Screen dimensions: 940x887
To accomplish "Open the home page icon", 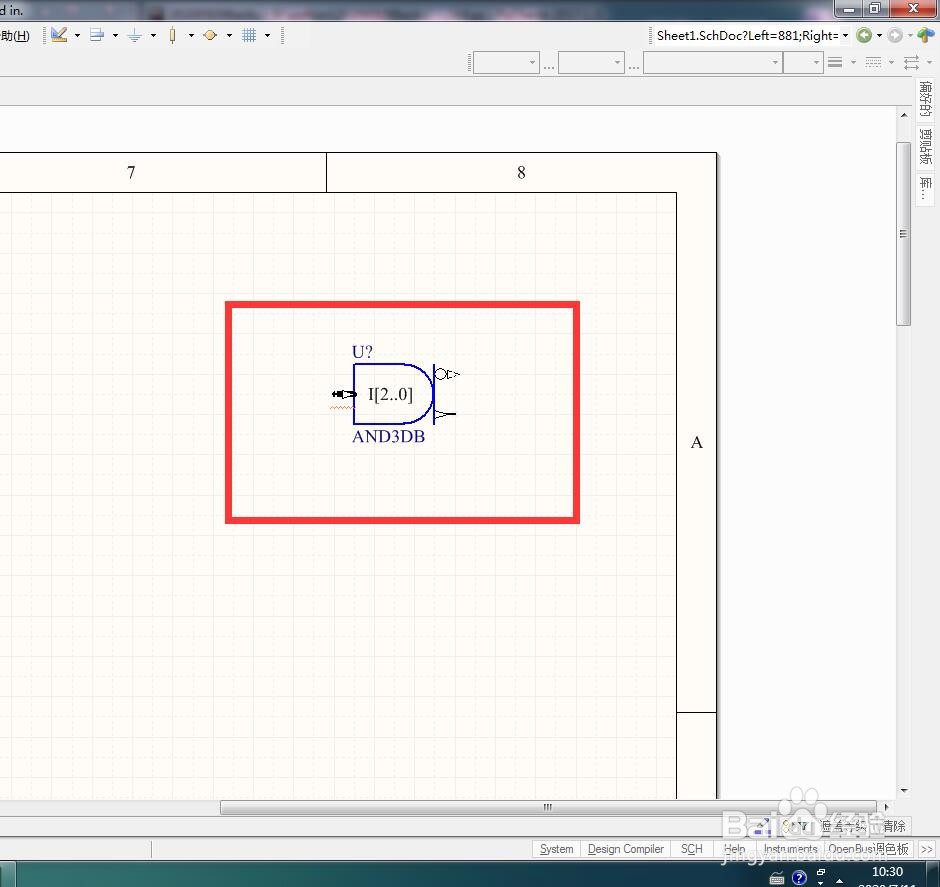I will 926,35.
